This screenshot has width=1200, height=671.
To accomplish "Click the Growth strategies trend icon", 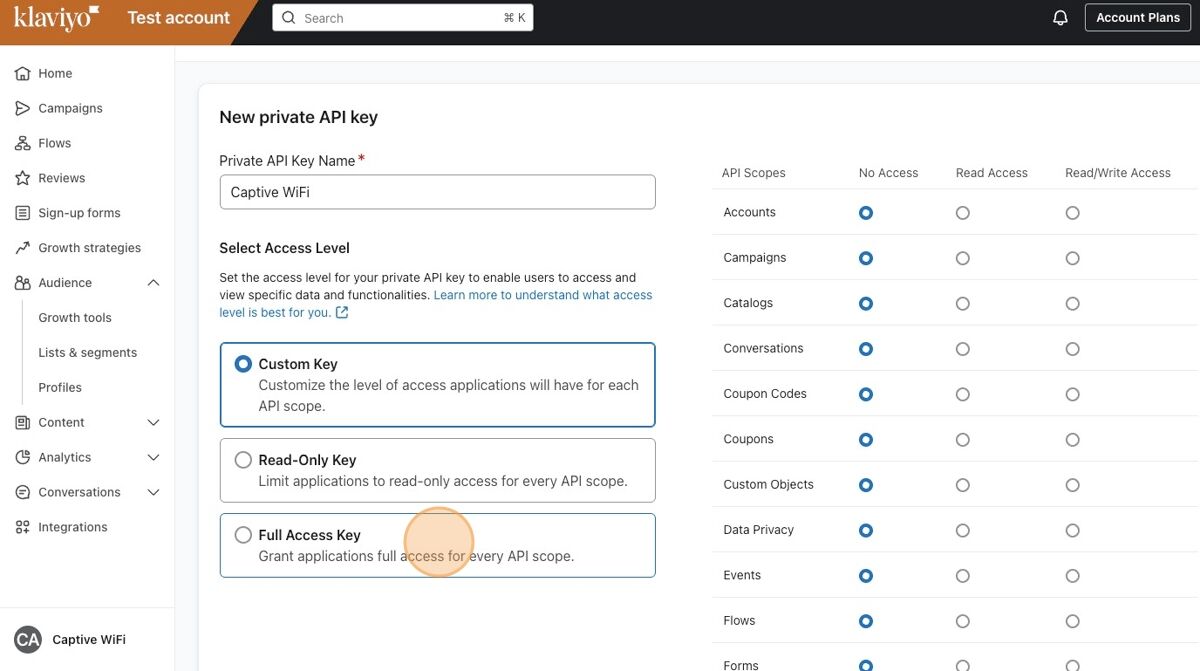I will [23, 248].
